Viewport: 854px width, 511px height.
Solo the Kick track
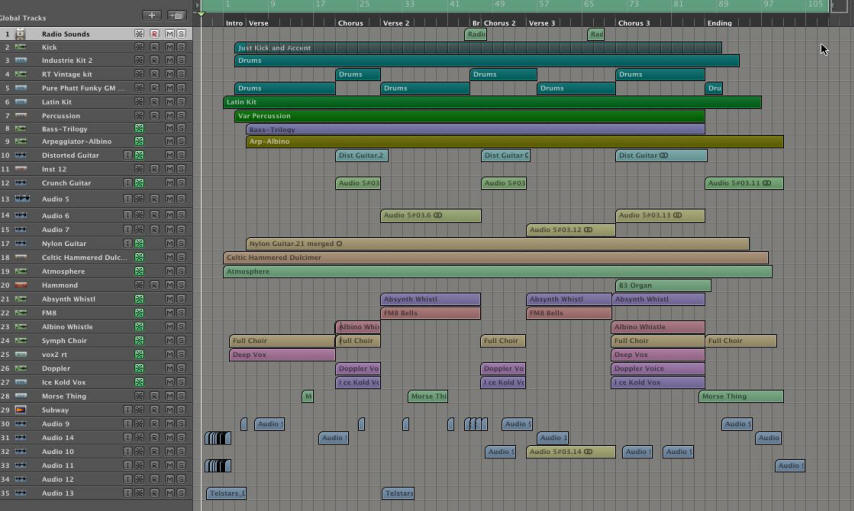181,47
